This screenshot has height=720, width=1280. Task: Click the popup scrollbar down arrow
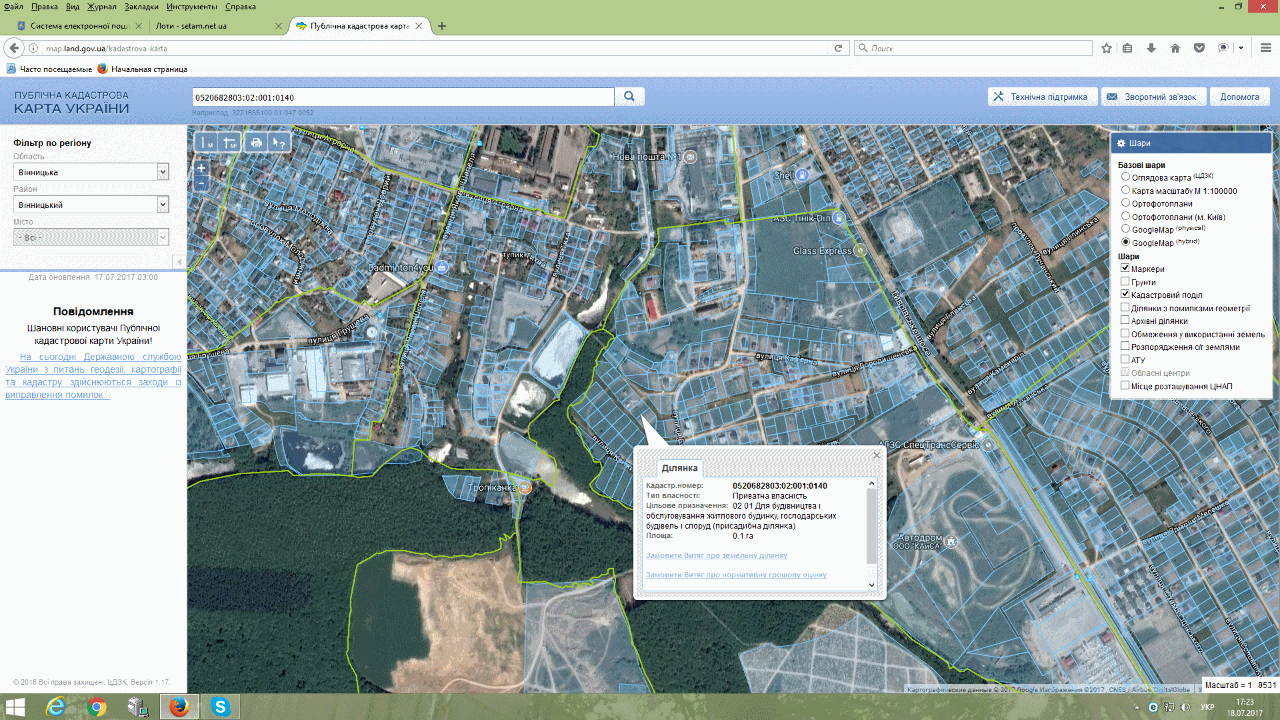[871, 585]
